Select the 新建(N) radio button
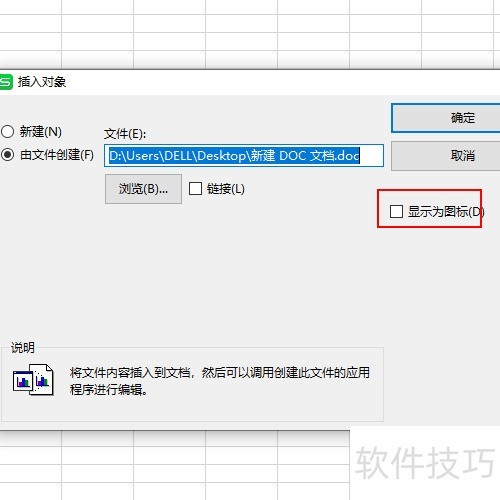Image resolution: width=500 pixels, height=500 pixels. point(7,132)
